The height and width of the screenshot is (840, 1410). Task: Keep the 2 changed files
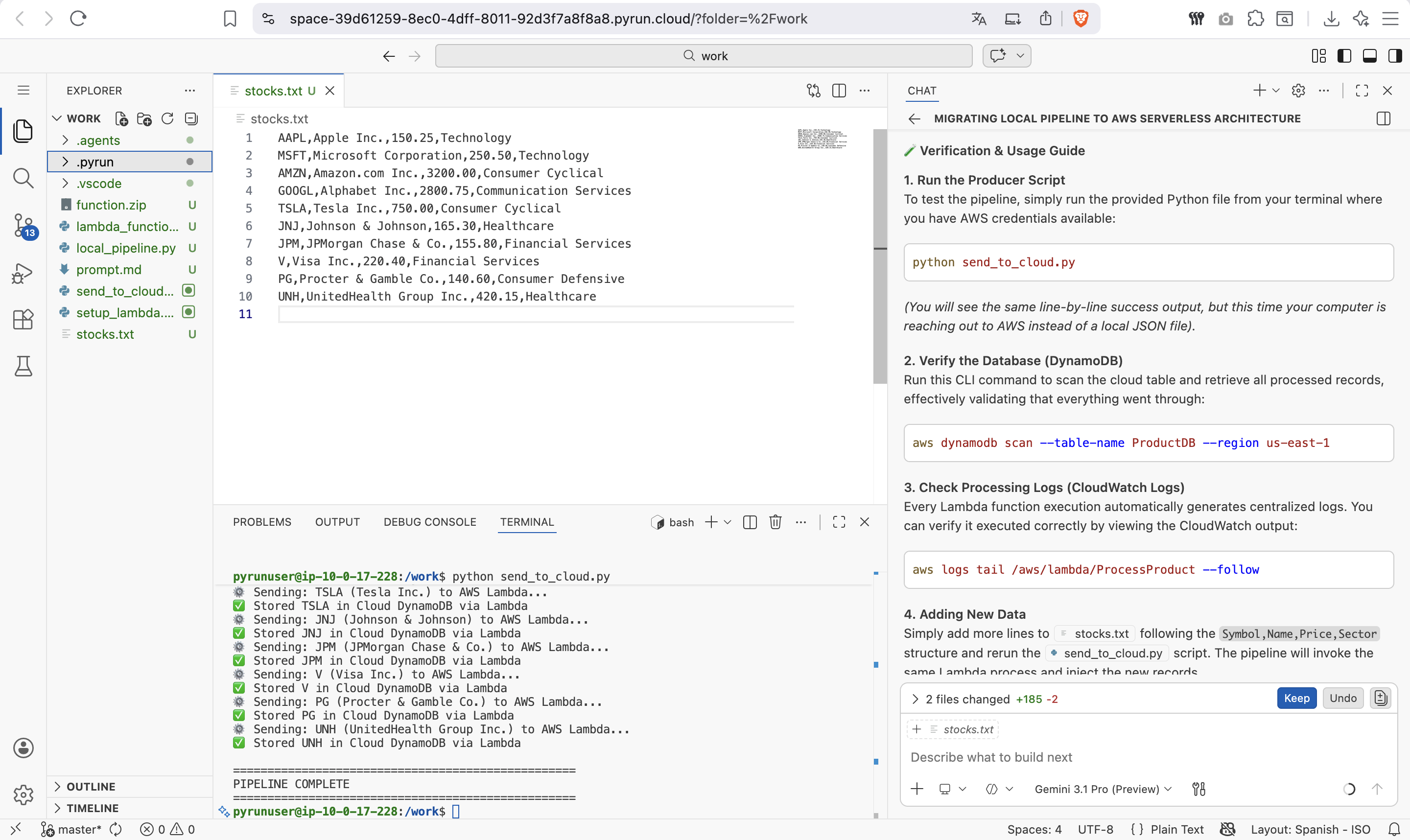1296,698
